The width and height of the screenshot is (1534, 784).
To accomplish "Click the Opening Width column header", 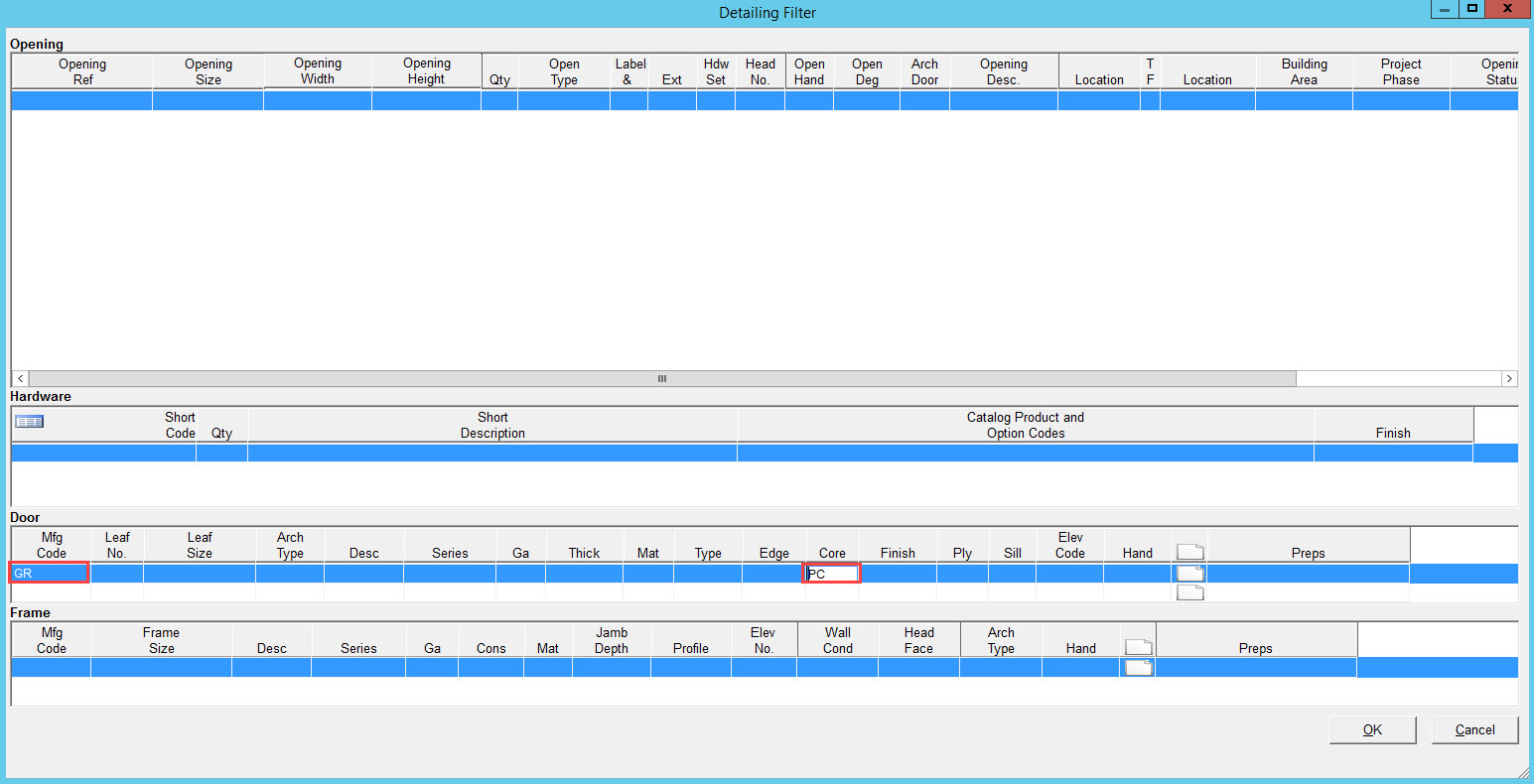I will click(318, 71).
